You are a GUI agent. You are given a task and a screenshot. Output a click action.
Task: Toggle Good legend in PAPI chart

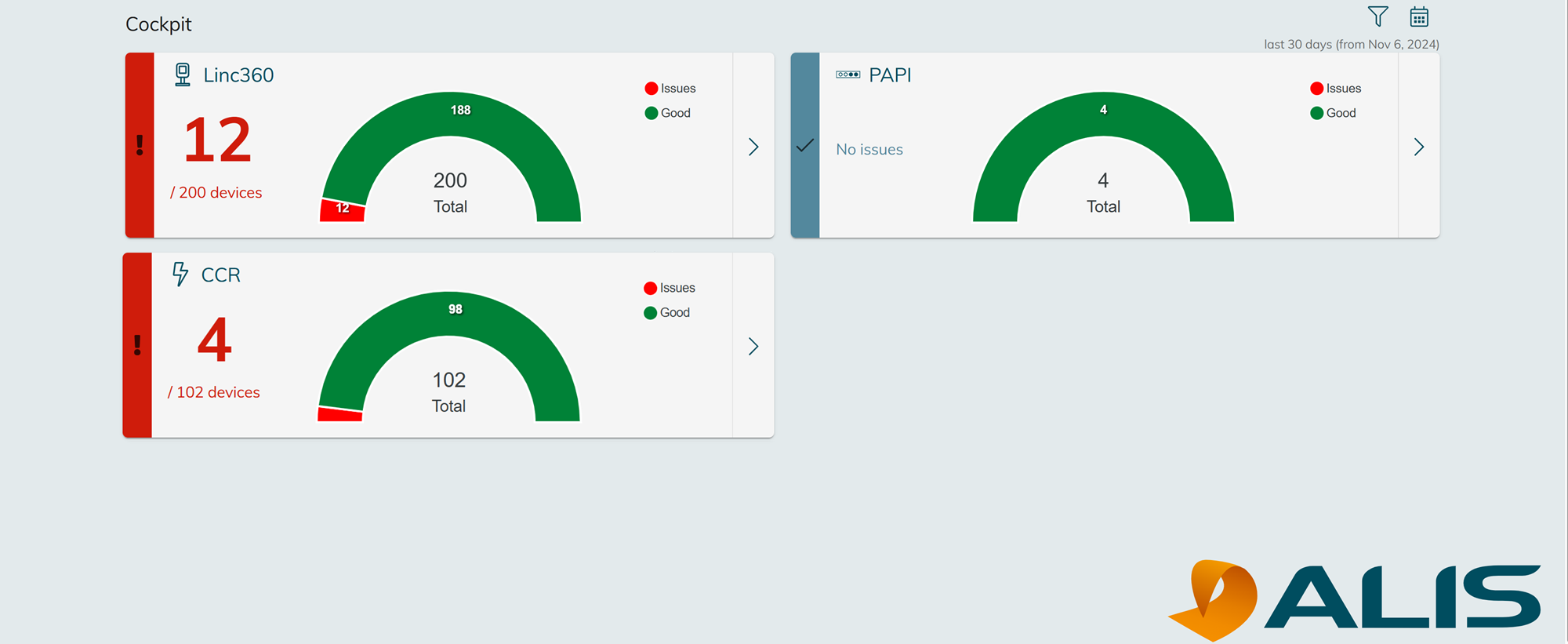tap(1334, 113)
